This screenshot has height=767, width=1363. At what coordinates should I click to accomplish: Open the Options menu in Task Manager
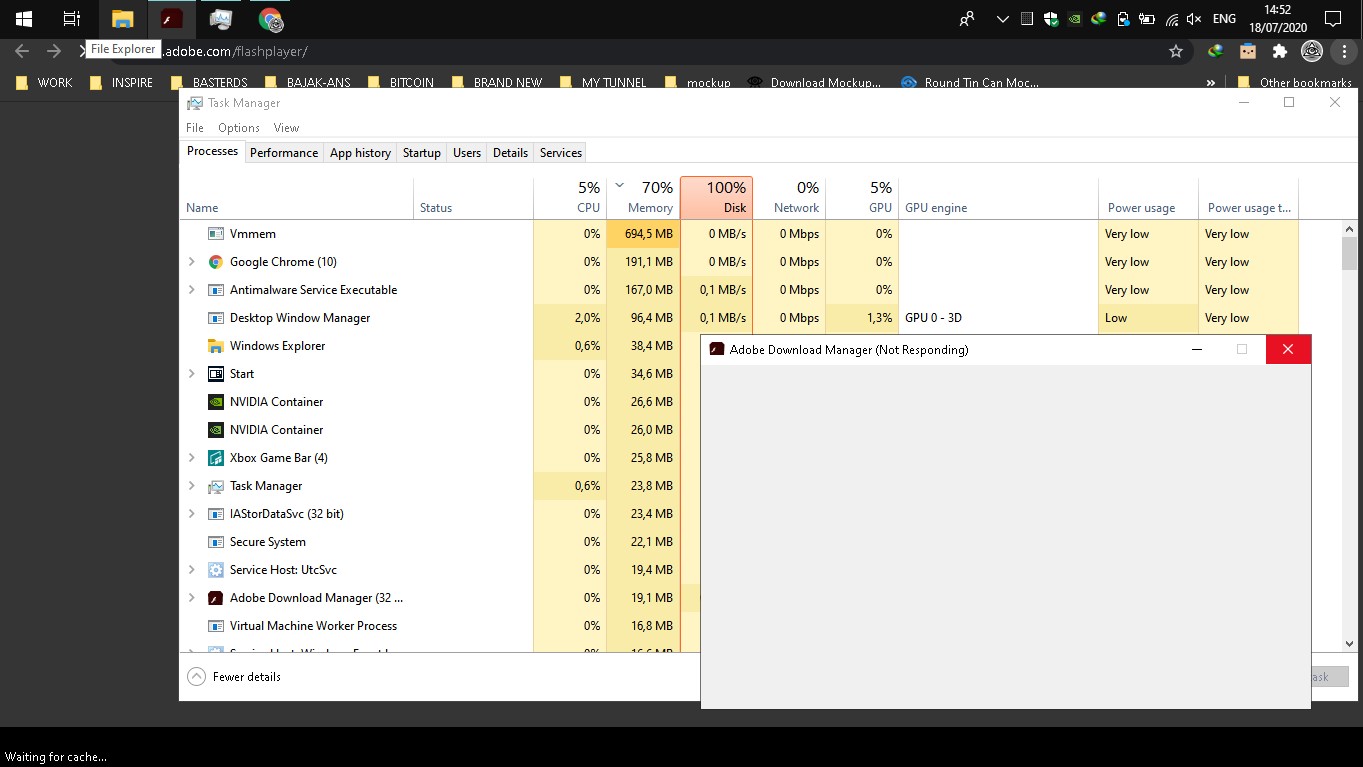[239, 128]
